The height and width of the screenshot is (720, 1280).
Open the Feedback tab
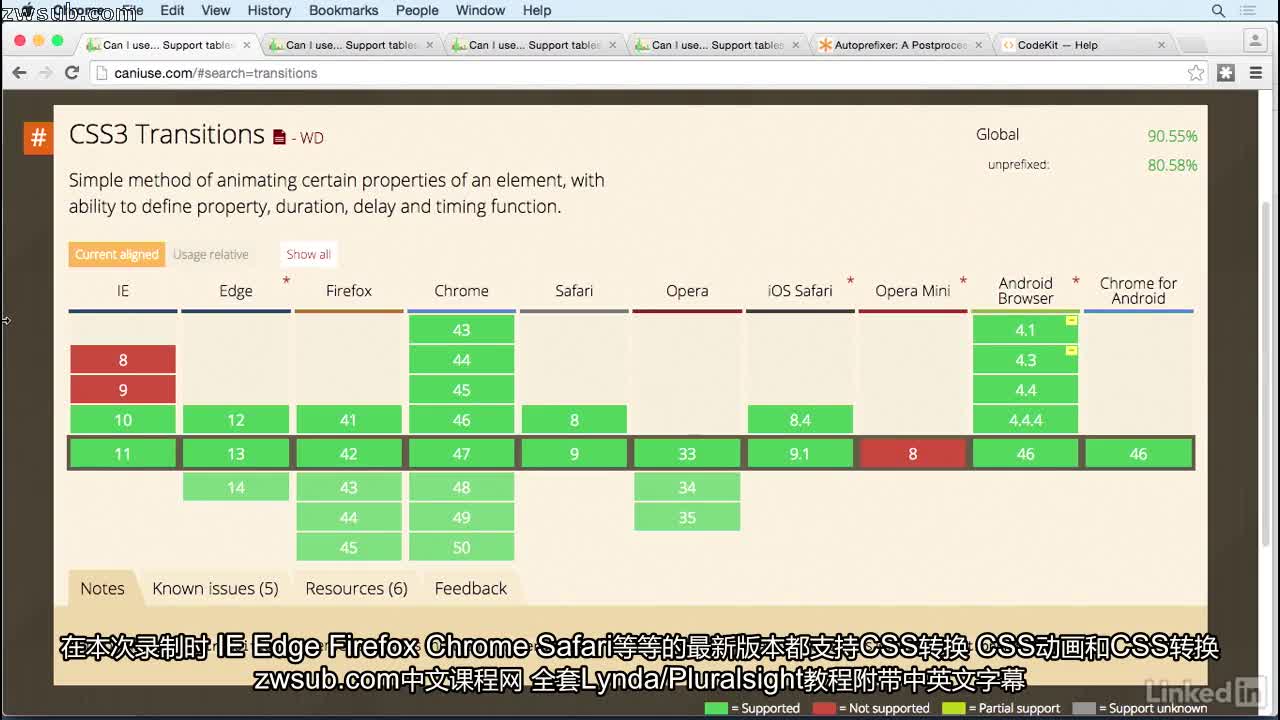tap(470, 588)
